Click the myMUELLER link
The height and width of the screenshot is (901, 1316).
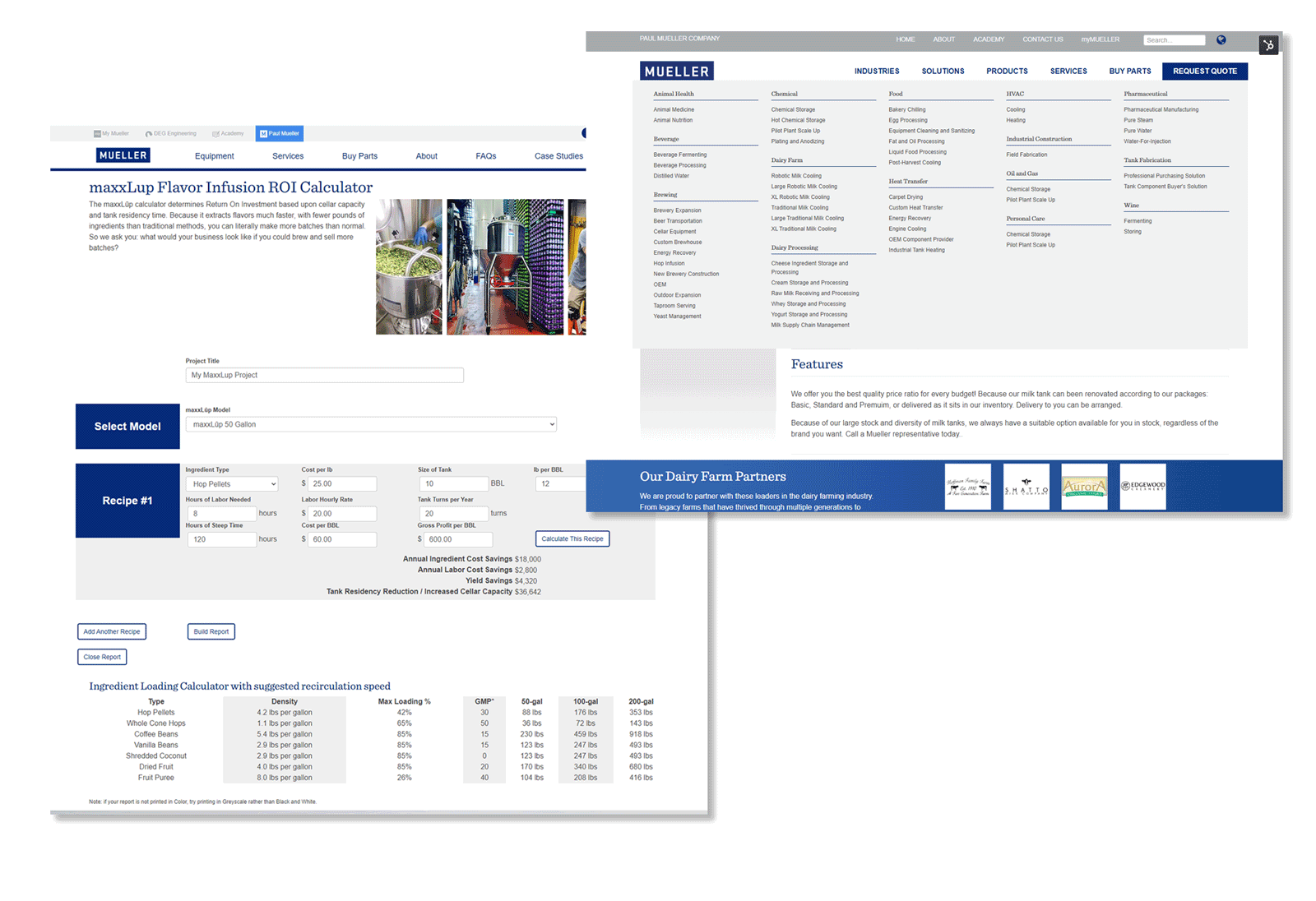click(x=1101, y=39)
